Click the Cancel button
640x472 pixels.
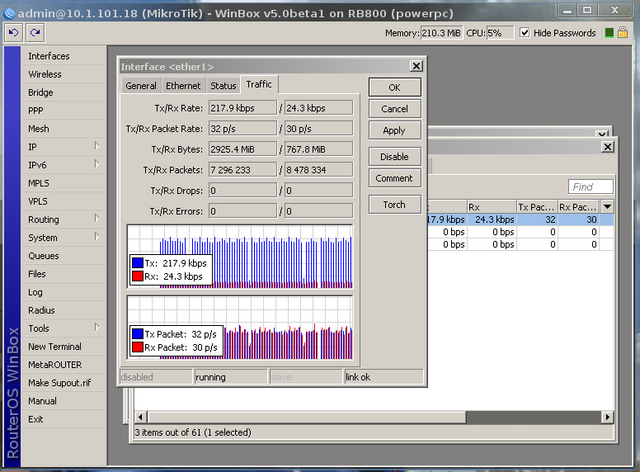[x=394, y=109]
